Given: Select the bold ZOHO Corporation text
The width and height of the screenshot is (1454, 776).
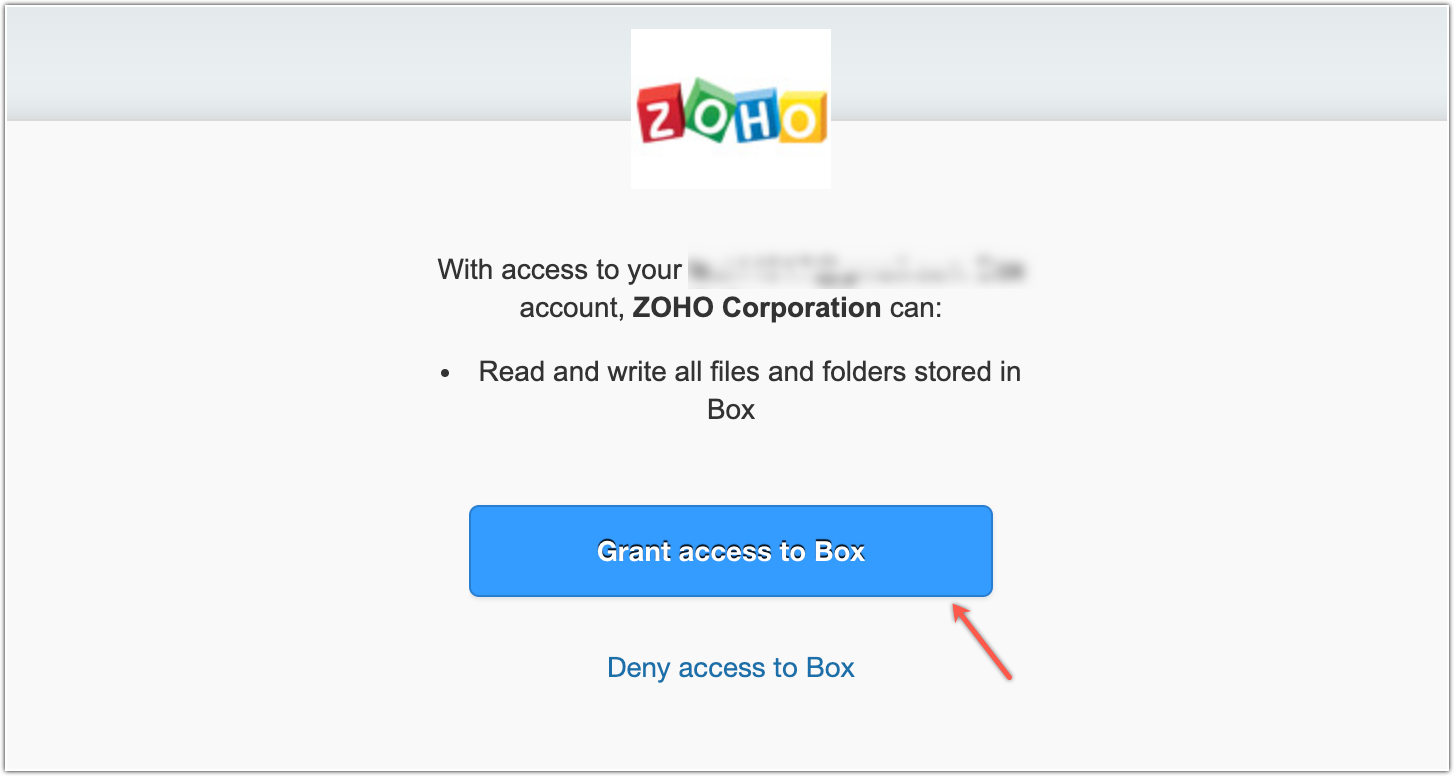Looking at the screenshot, I should point(756,308).
